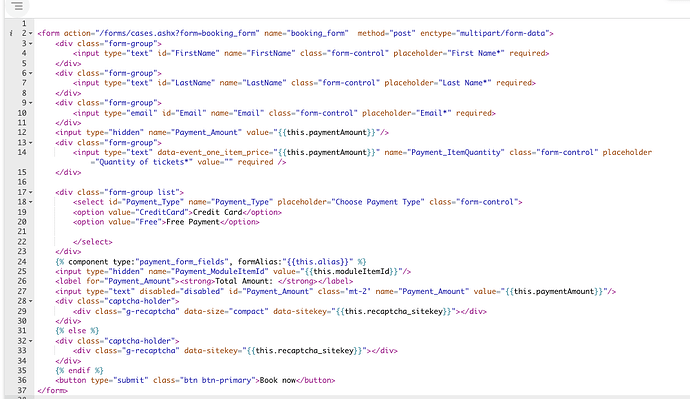Click the "{{this.alias}}" template variable
The image size is (690, 399).
(x=318, y=262)
